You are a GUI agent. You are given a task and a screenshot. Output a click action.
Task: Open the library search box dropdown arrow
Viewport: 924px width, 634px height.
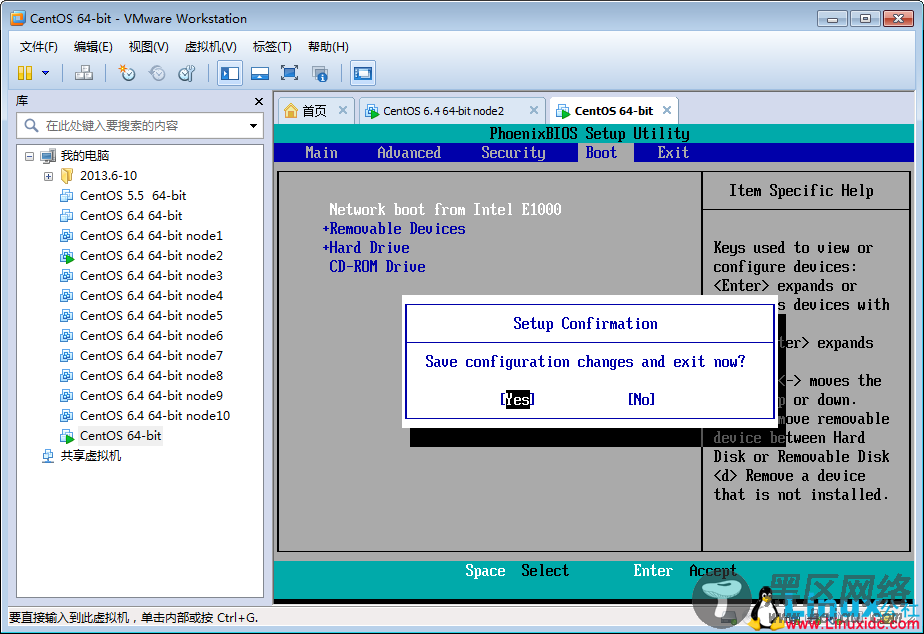pos(253,126)
